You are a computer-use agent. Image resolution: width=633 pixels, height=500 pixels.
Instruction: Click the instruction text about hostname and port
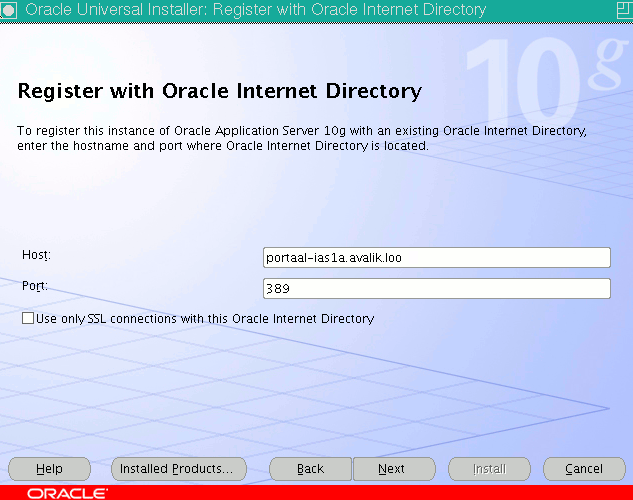coord(302,138)
